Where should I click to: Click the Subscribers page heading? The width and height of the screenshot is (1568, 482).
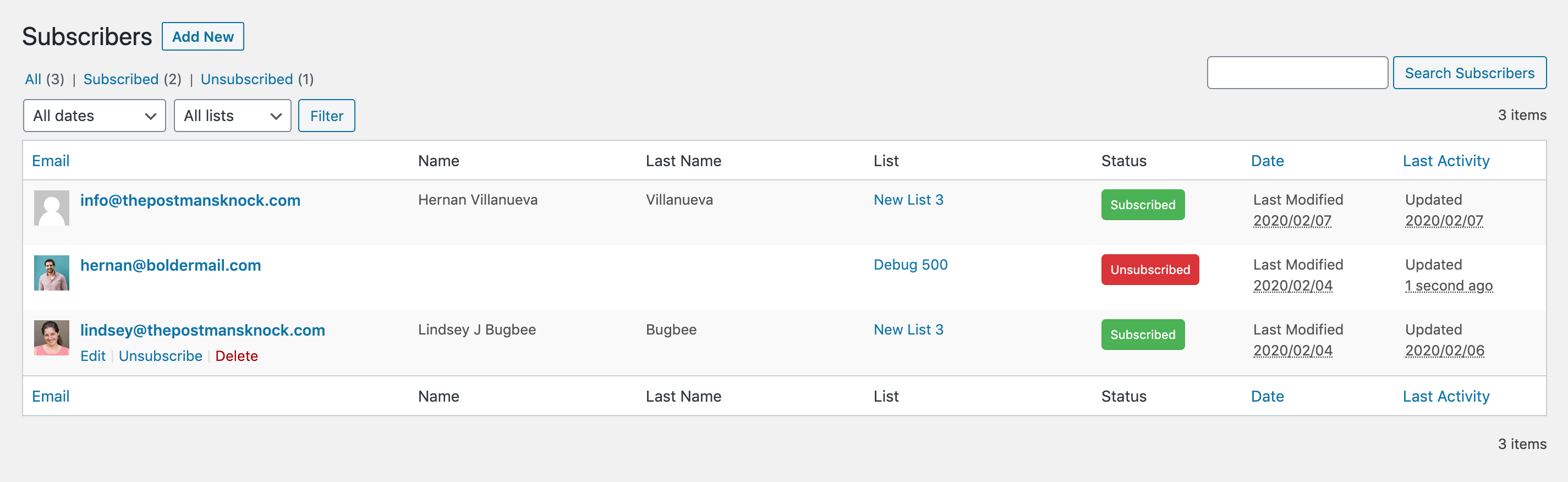tap(87, 36)
